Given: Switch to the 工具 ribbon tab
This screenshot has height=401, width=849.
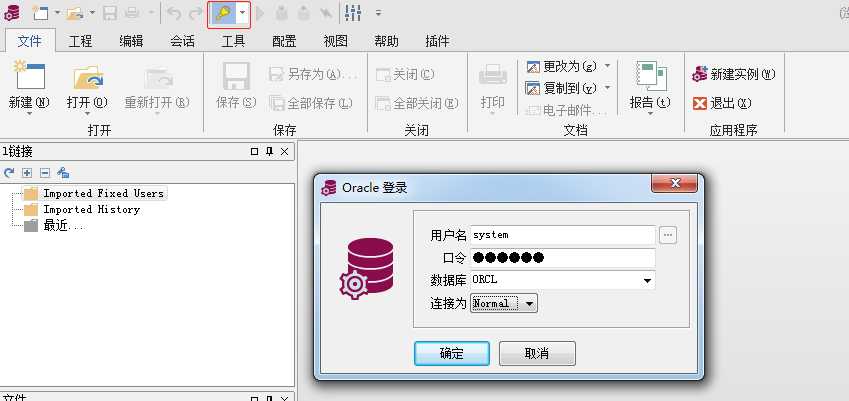Looking at the screenshot, I should click(233, 41).
